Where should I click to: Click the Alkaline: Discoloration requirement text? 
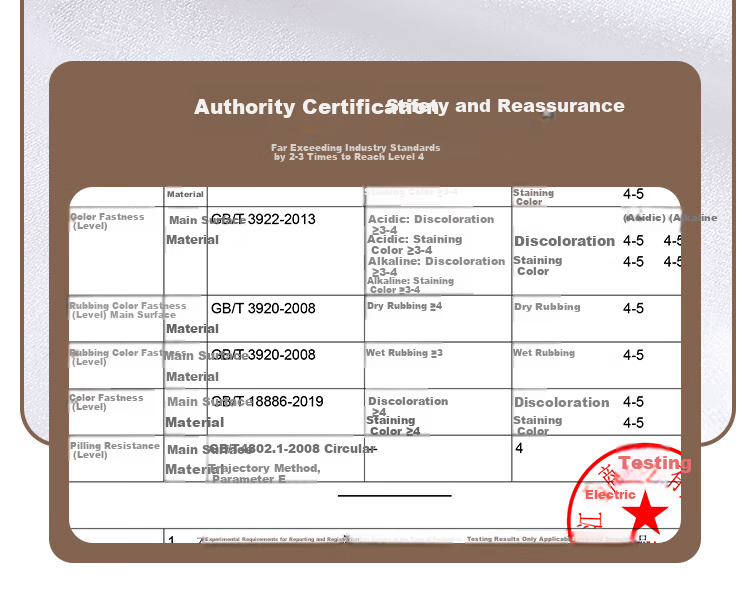pyautogui.click(x=436, y=266)
